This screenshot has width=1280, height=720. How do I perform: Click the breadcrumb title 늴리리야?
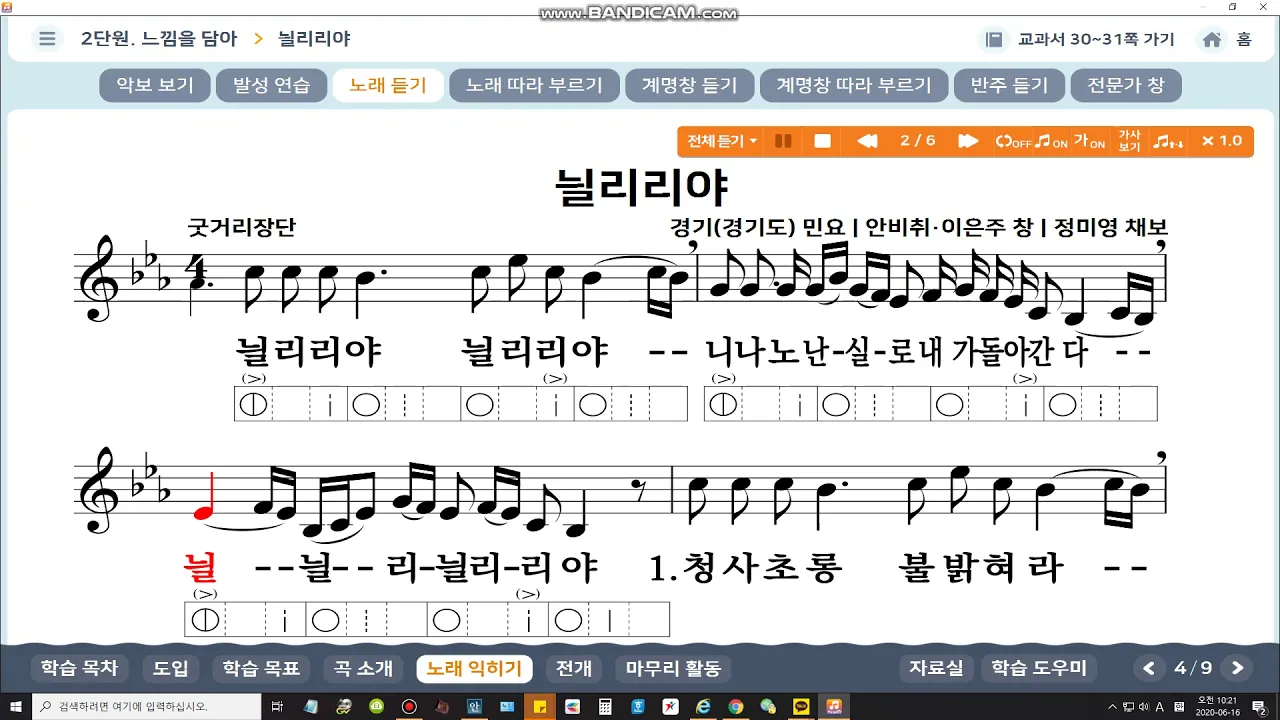314,39
